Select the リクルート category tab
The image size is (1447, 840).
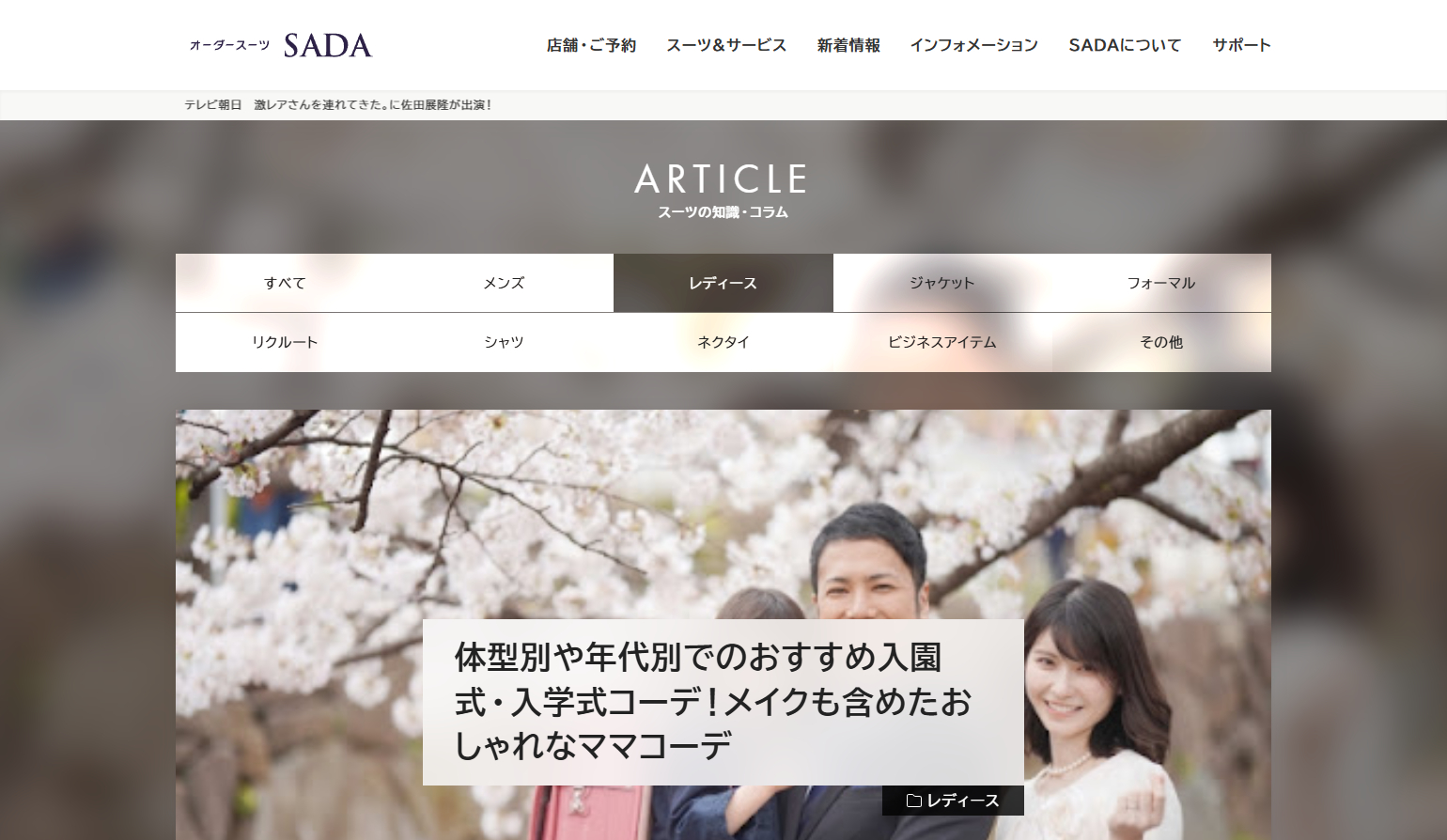pyautogui.click(x=285, y=342)
